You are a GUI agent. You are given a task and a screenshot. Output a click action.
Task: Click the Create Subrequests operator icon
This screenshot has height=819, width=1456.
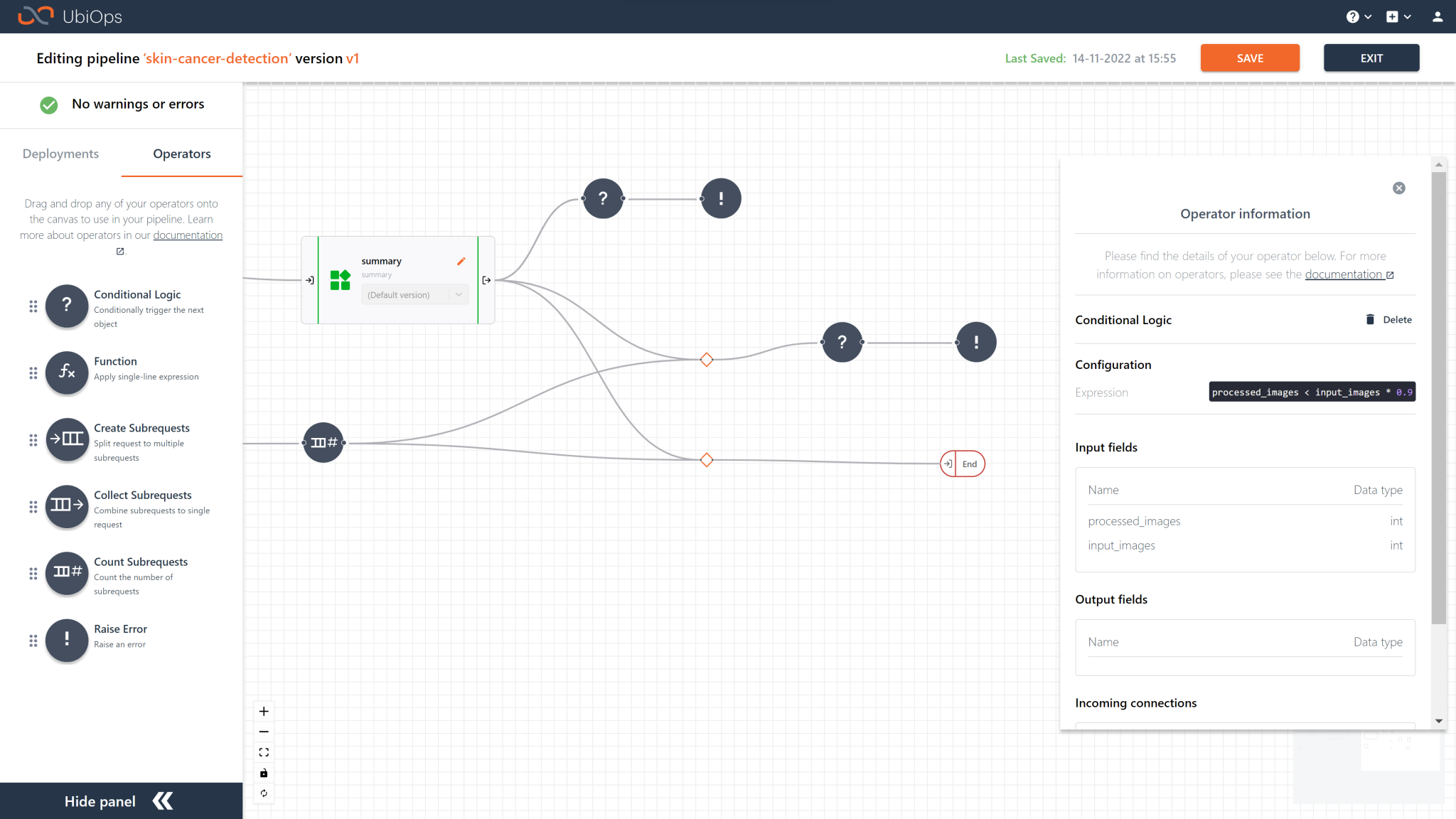(67, 439)
